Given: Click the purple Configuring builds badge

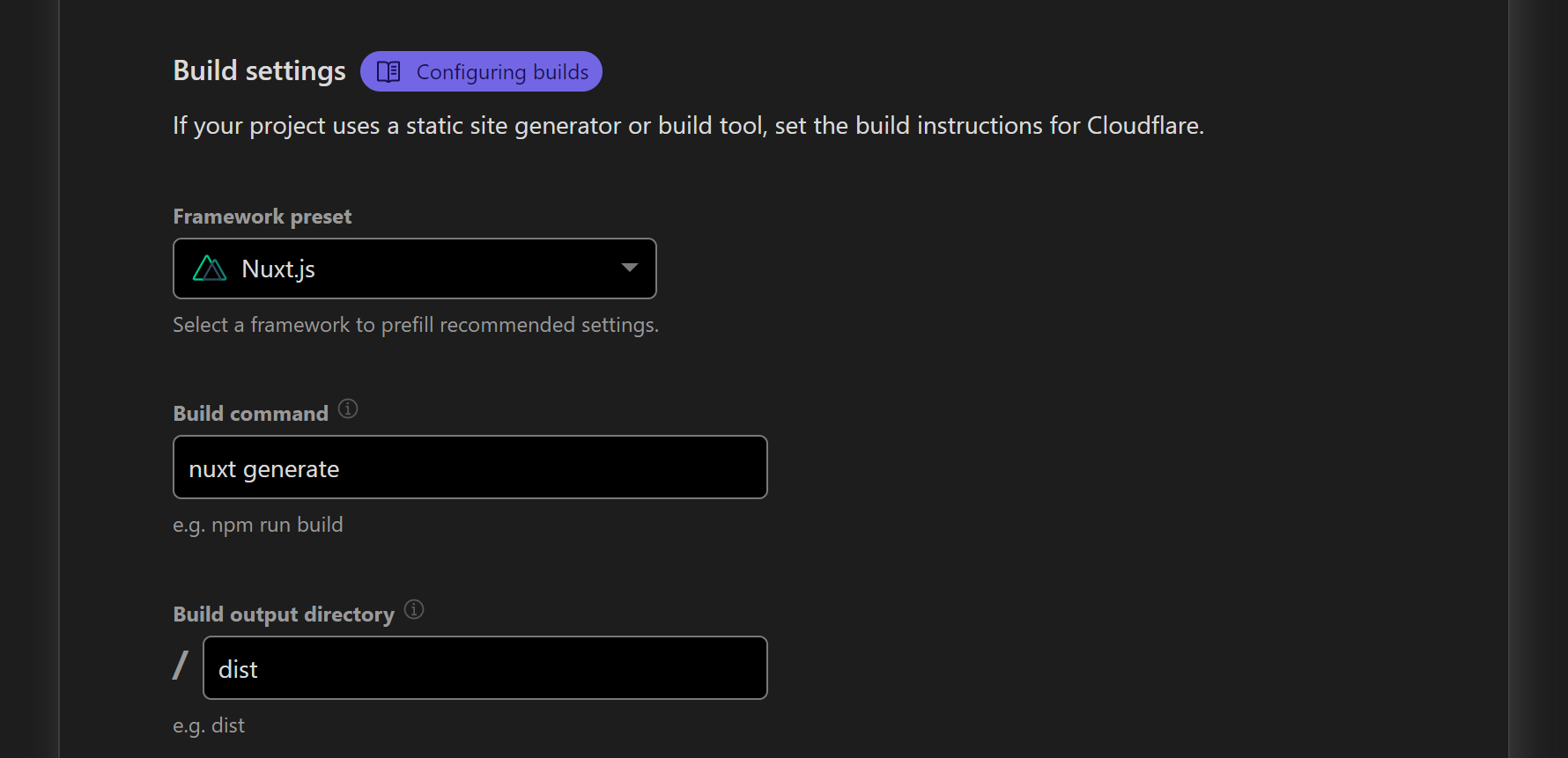Looking at the screenshot, I should 481,71.
